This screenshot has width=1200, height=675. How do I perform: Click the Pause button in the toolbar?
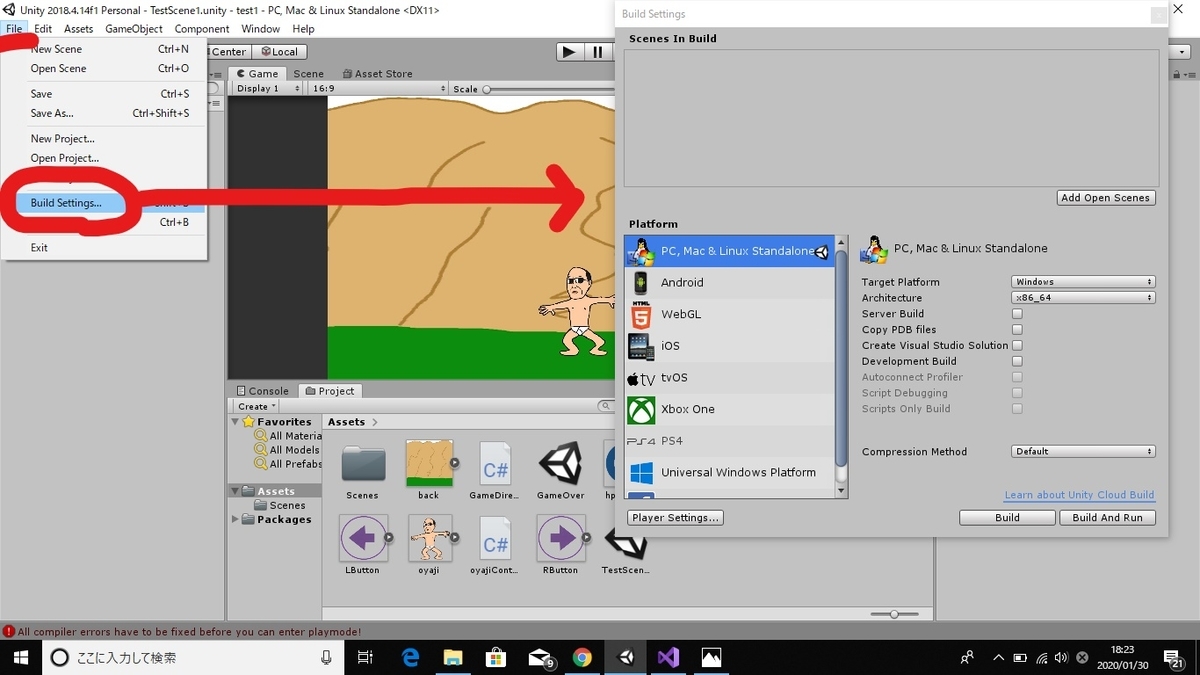[598, 52]
